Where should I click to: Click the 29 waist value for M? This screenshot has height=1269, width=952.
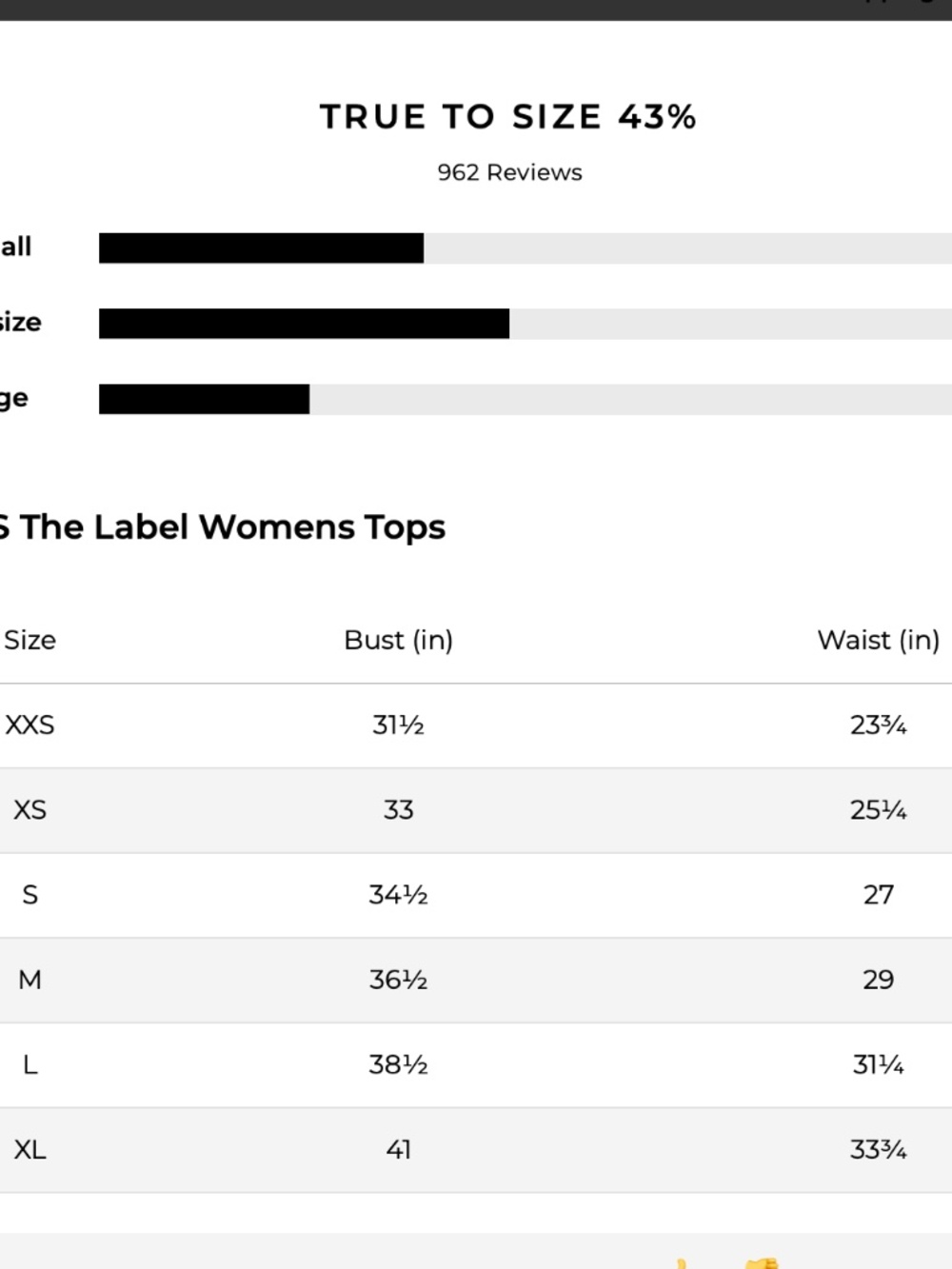point(878,980)
